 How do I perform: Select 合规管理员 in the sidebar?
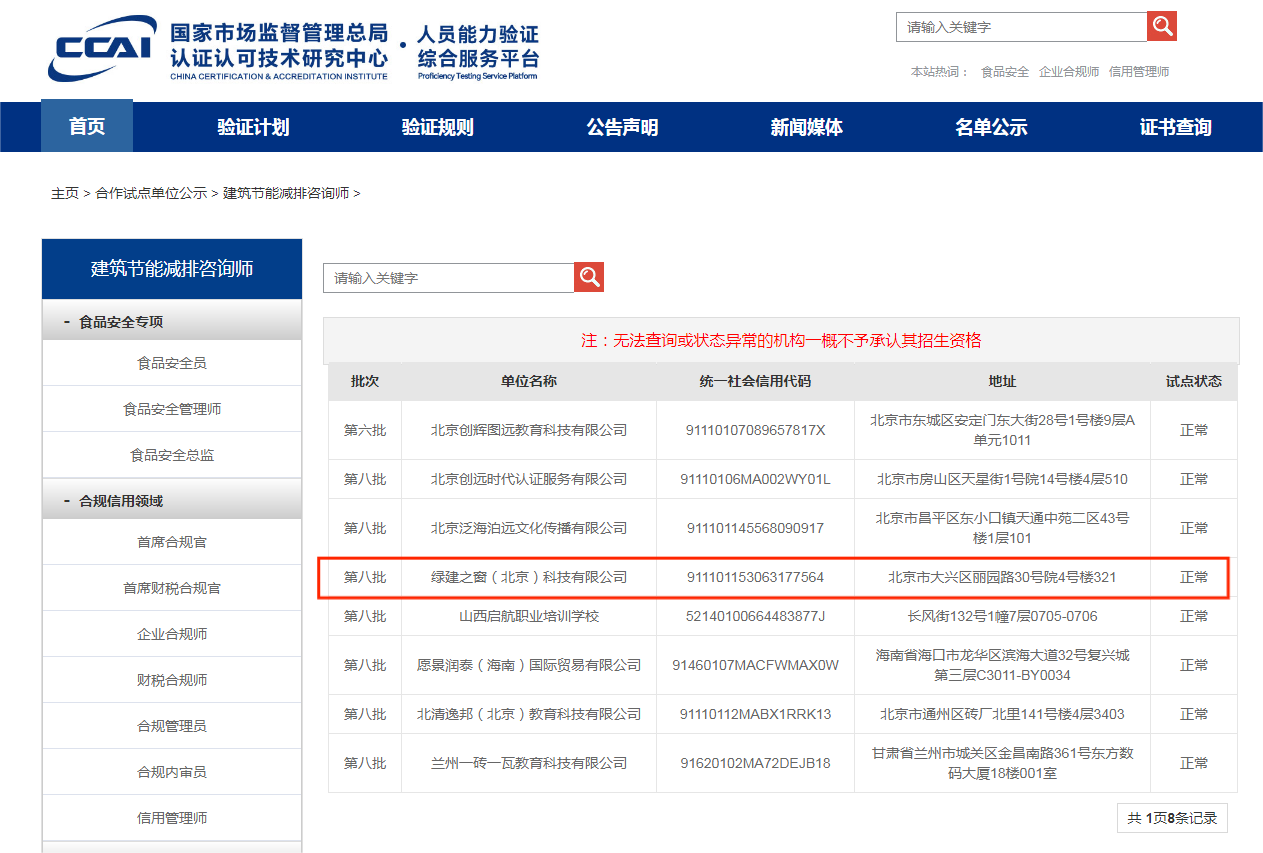172,726
